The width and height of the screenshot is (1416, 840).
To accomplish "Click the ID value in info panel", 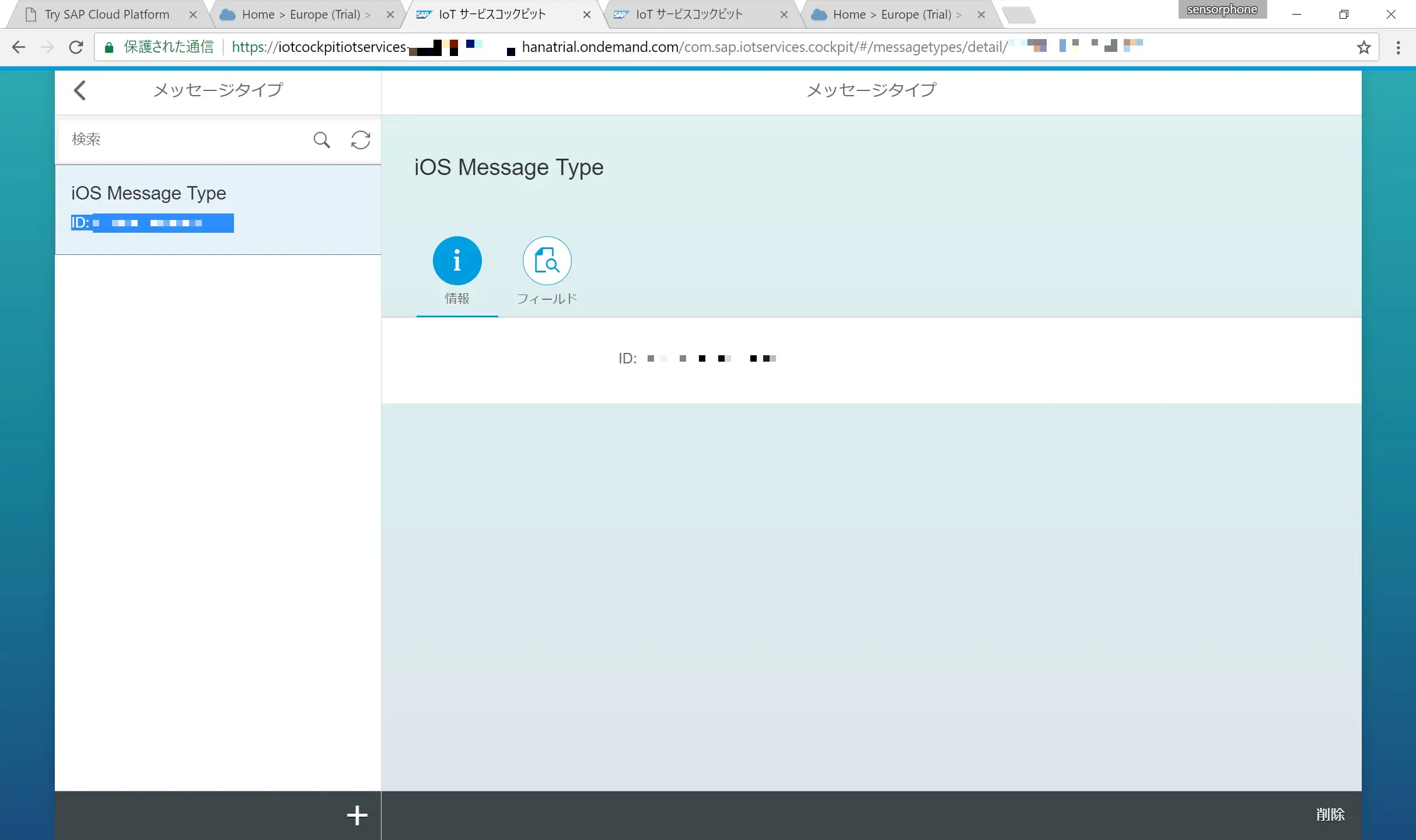I will (711, 358).
